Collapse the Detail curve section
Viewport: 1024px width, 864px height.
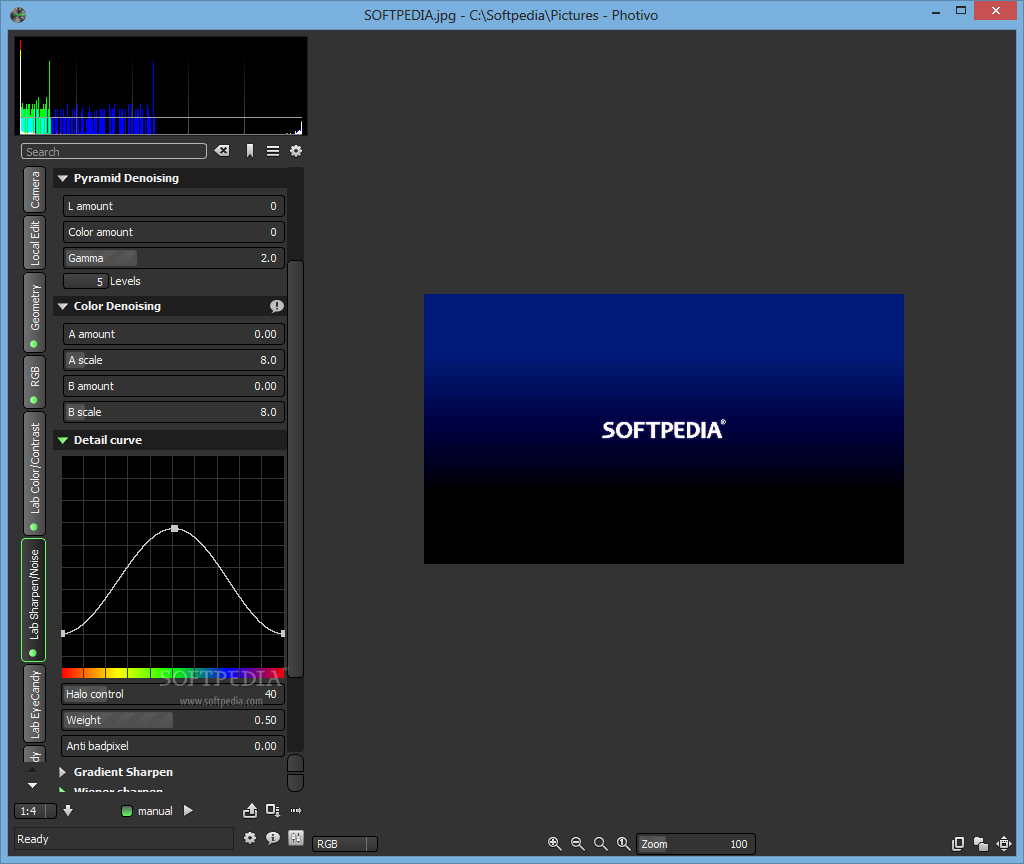63,440
